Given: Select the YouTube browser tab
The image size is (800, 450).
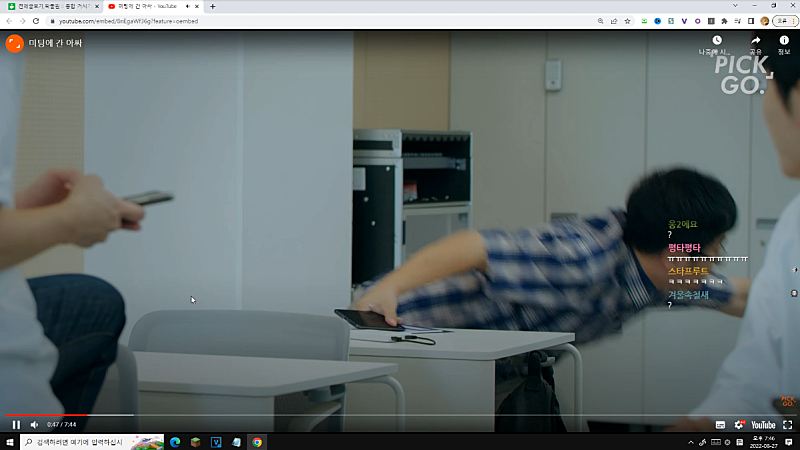Looking at the screenshot, I should (x=147, y=7).
